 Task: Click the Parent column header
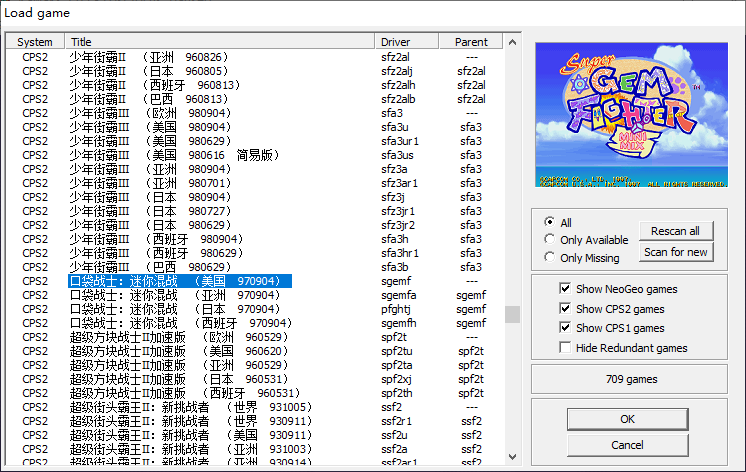pos(471,42)
